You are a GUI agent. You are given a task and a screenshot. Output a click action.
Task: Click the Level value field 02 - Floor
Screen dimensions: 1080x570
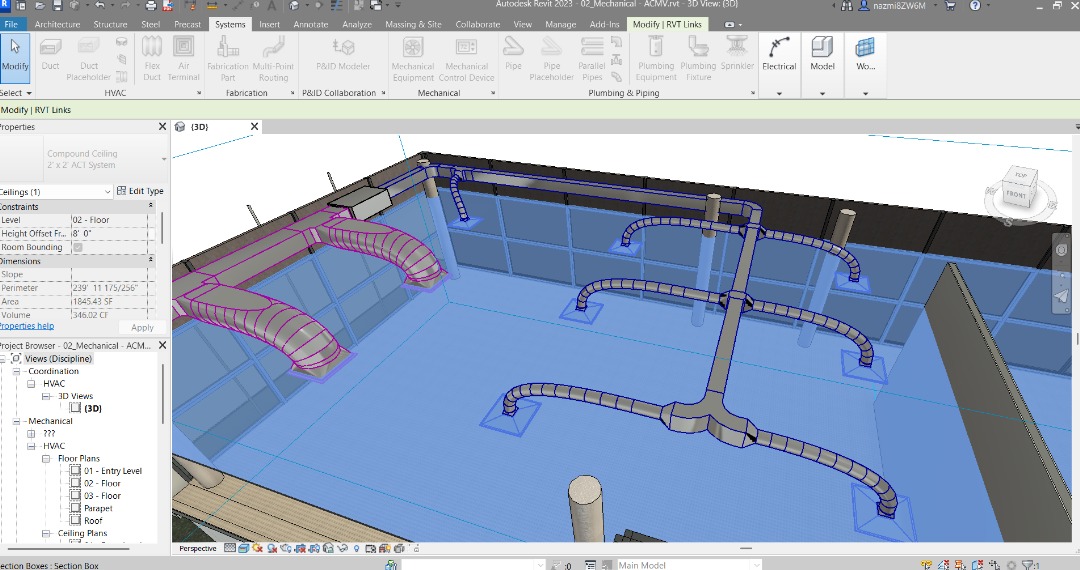coord(109,220)
